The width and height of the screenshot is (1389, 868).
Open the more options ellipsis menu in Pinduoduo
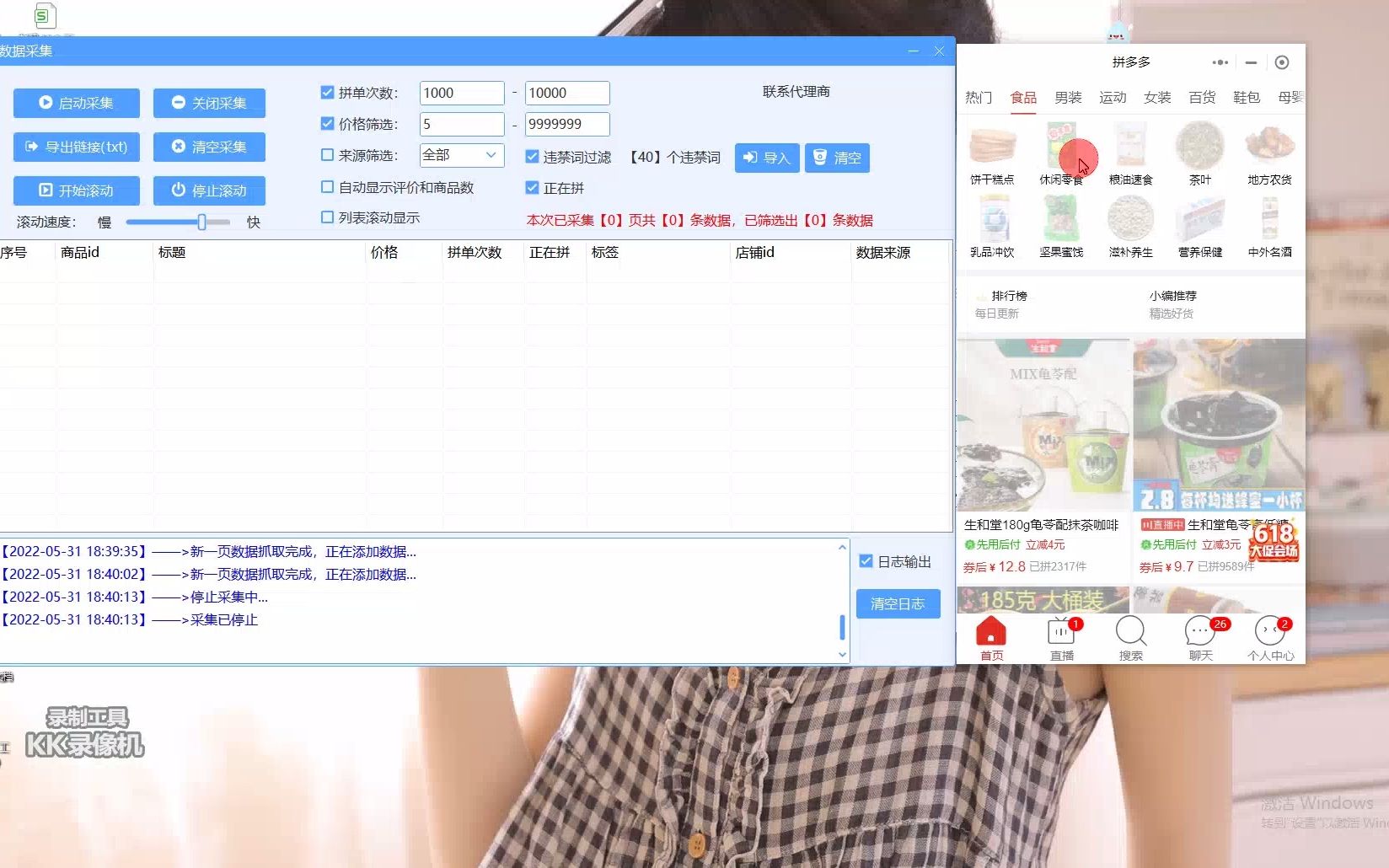tap(1219, 62)
